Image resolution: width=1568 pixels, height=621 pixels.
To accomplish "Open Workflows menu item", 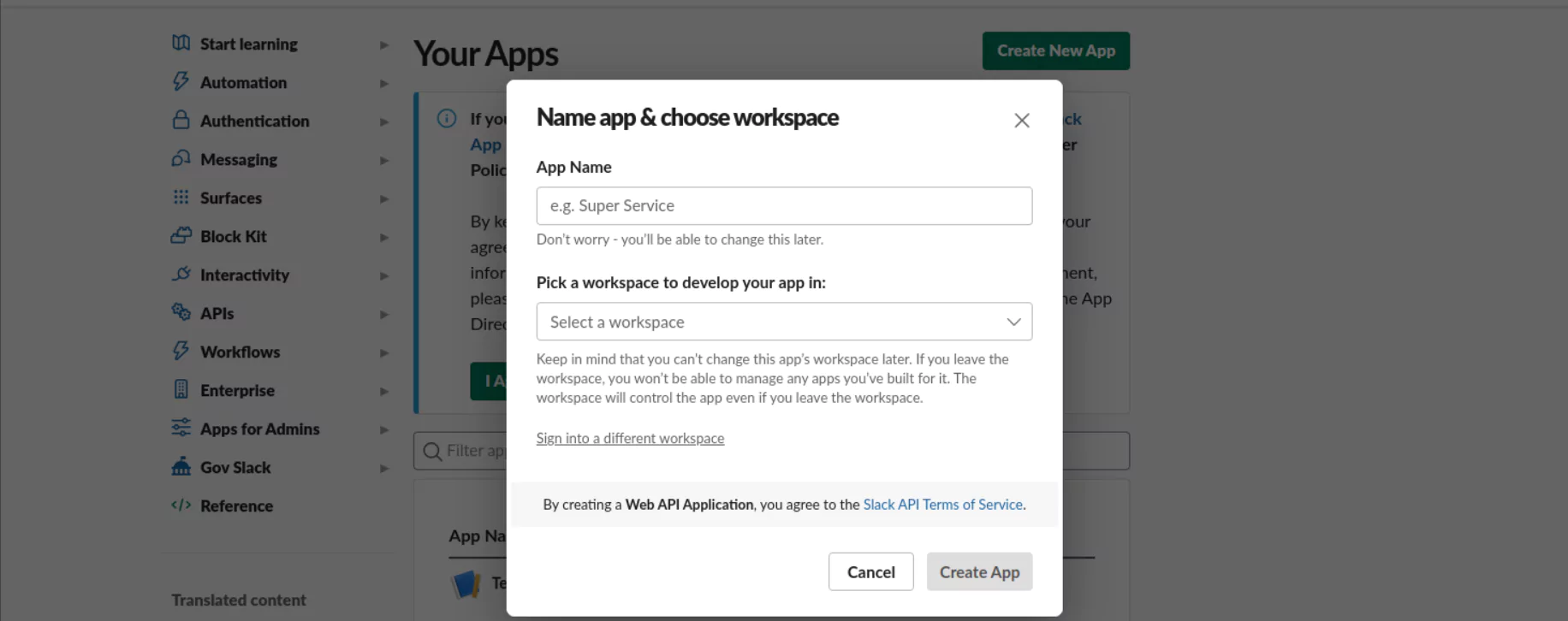I will (x=241, y=352).
